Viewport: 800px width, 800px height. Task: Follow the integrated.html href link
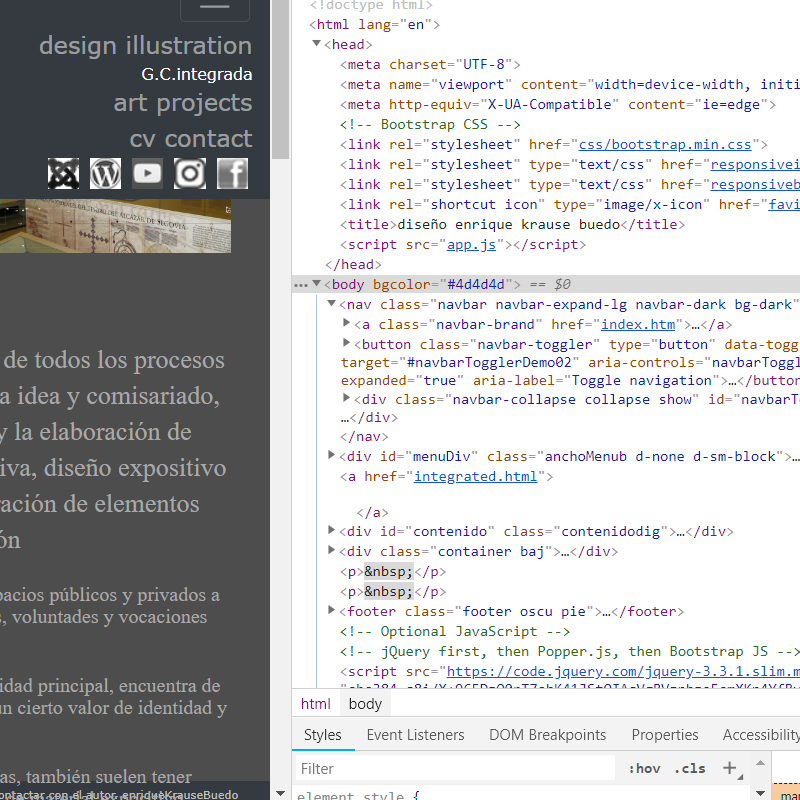pos(476,477)
